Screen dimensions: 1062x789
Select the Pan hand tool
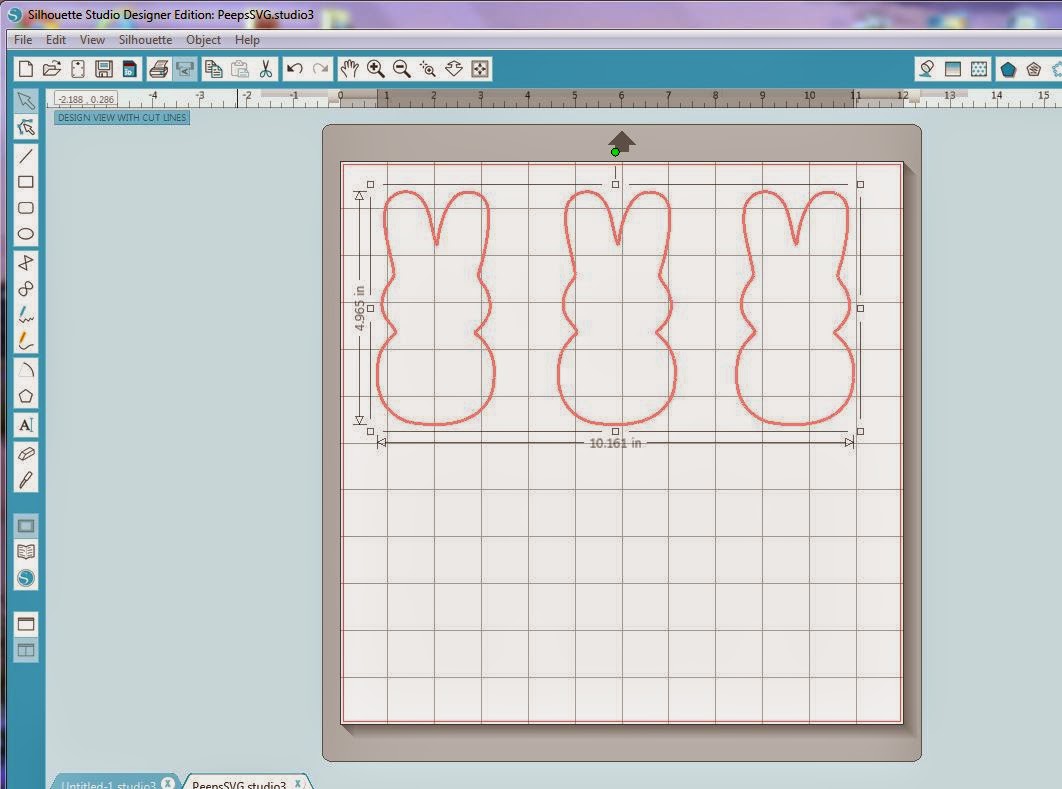349,68
